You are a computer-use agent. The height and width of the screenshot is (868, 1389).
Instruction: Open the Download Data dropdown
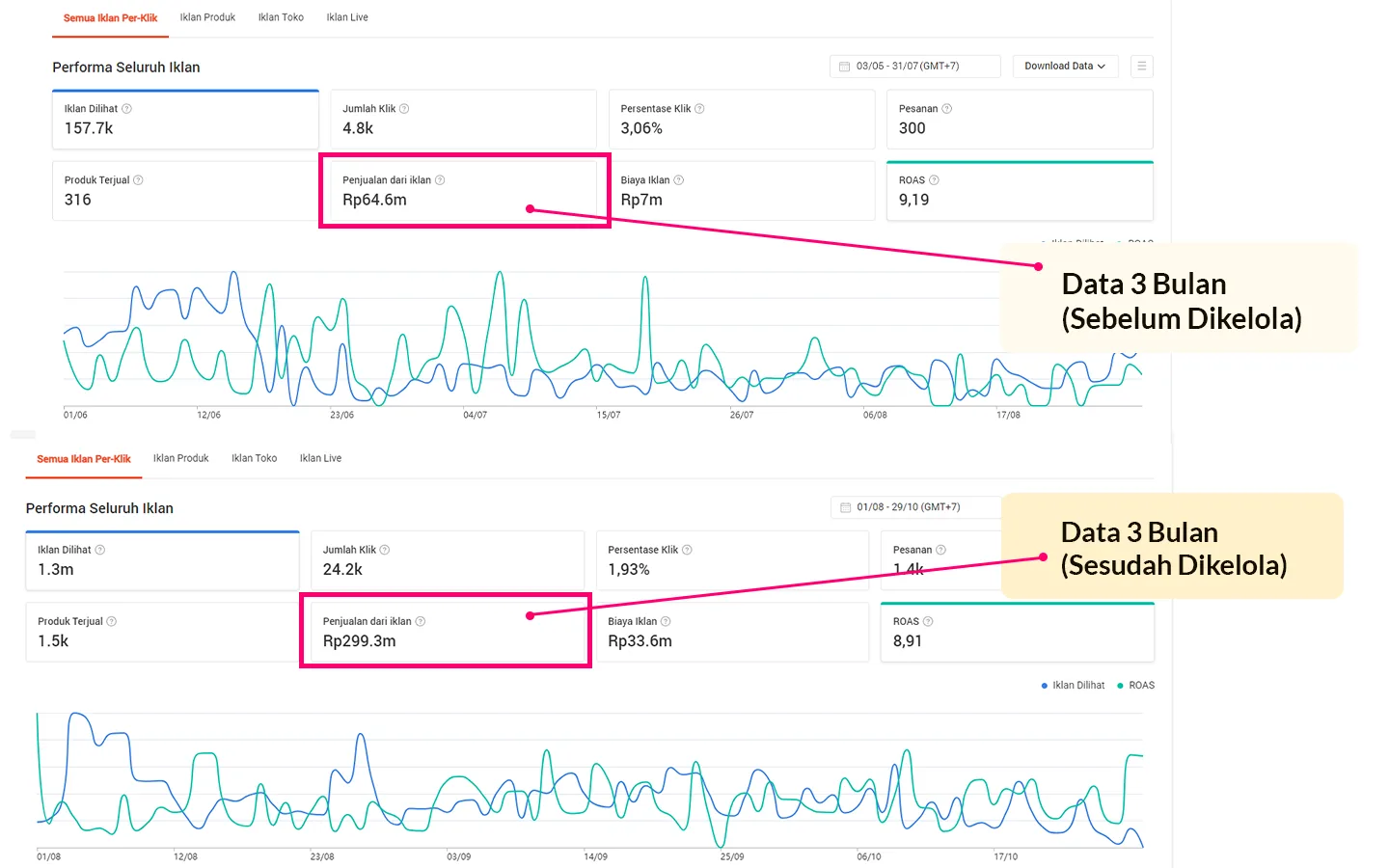1064,66
